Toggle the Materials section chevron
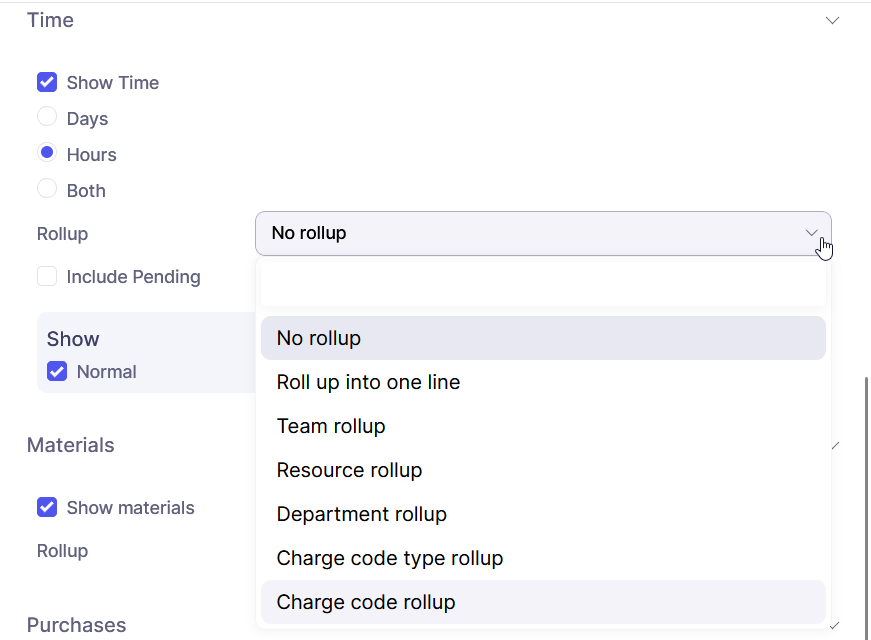This screenshot has width=871, height=640. click(x=834, y=445)
